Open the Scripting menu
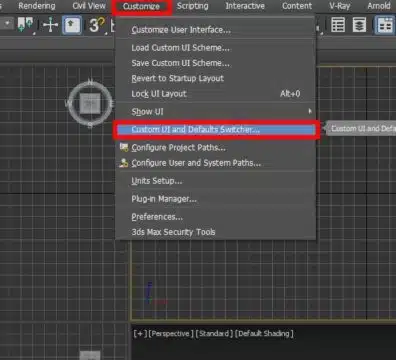 pyautogui.click(x=192, y=6)
